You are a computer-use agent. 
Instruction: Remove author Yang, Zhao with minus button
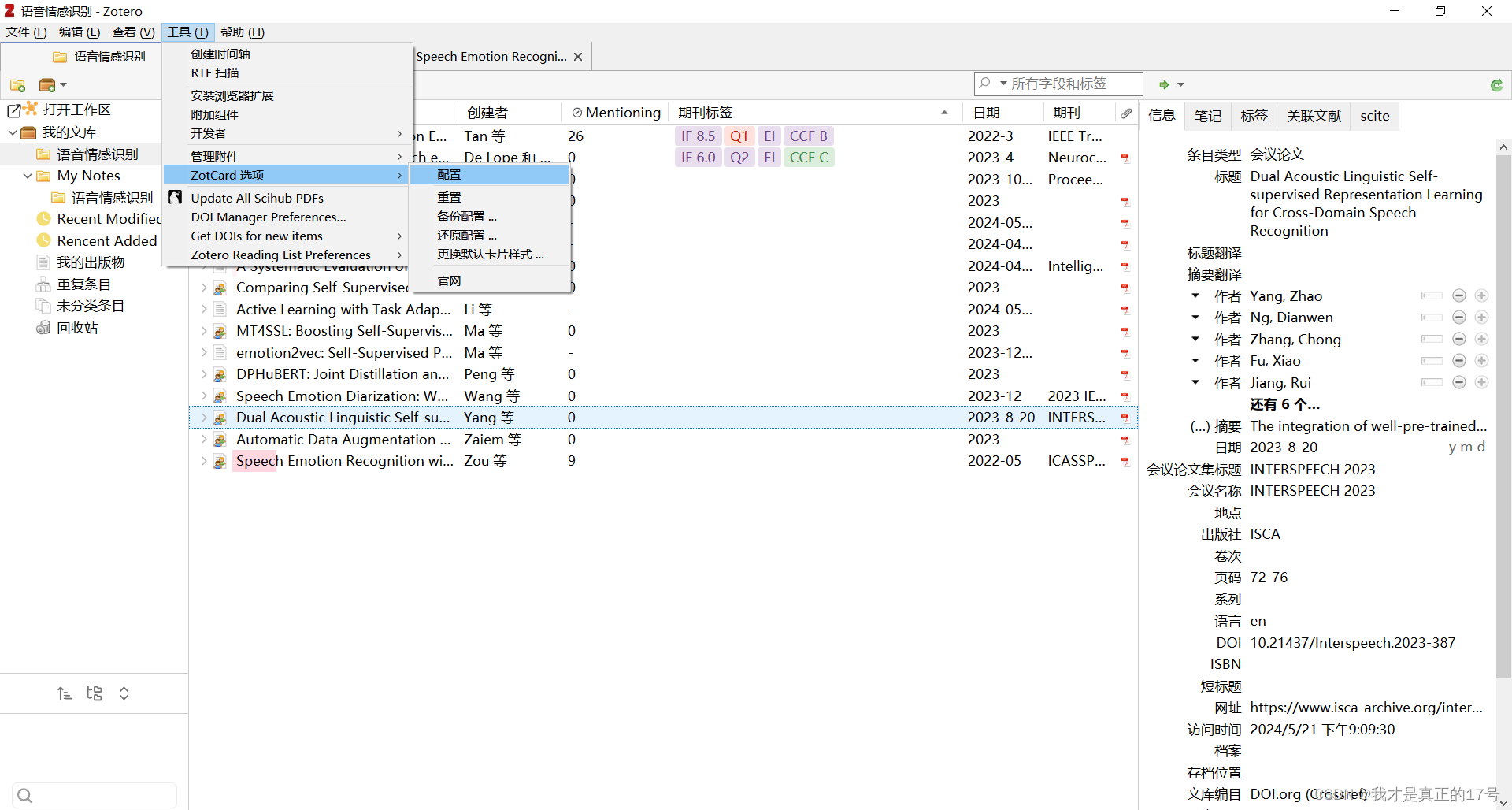pyautogui.click(x=1459, y=295)
